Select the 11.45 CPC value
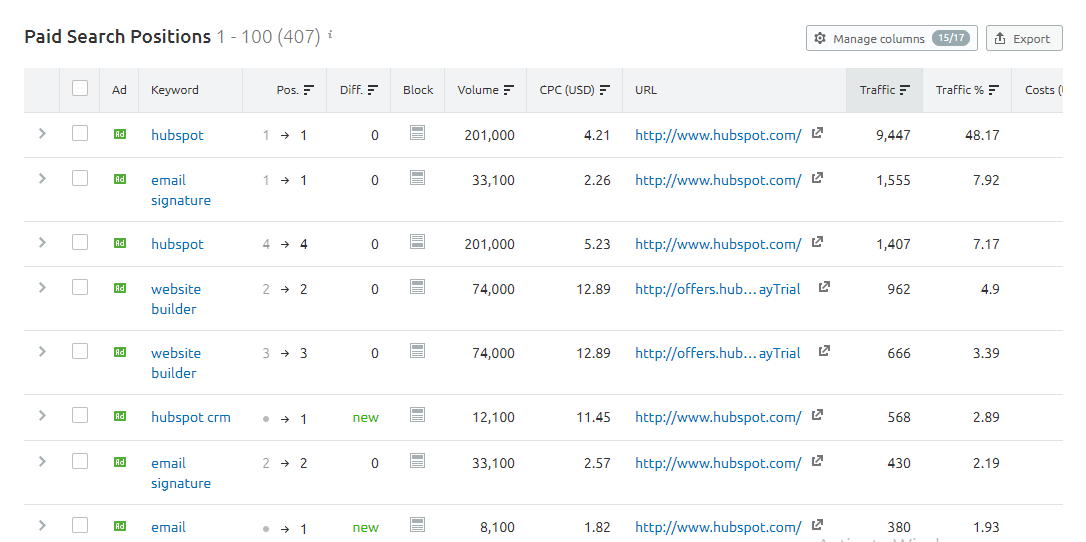This screenshot has width=1086, height=542. [593, 417]
